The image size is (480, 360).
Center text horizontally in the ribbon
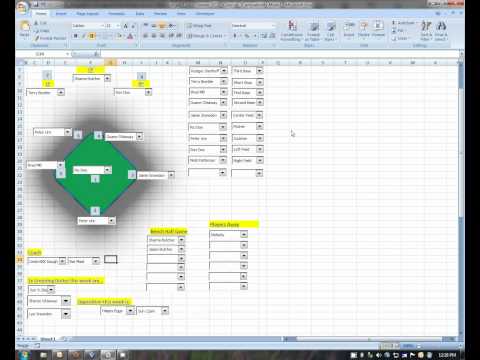[x=154, y=36]
